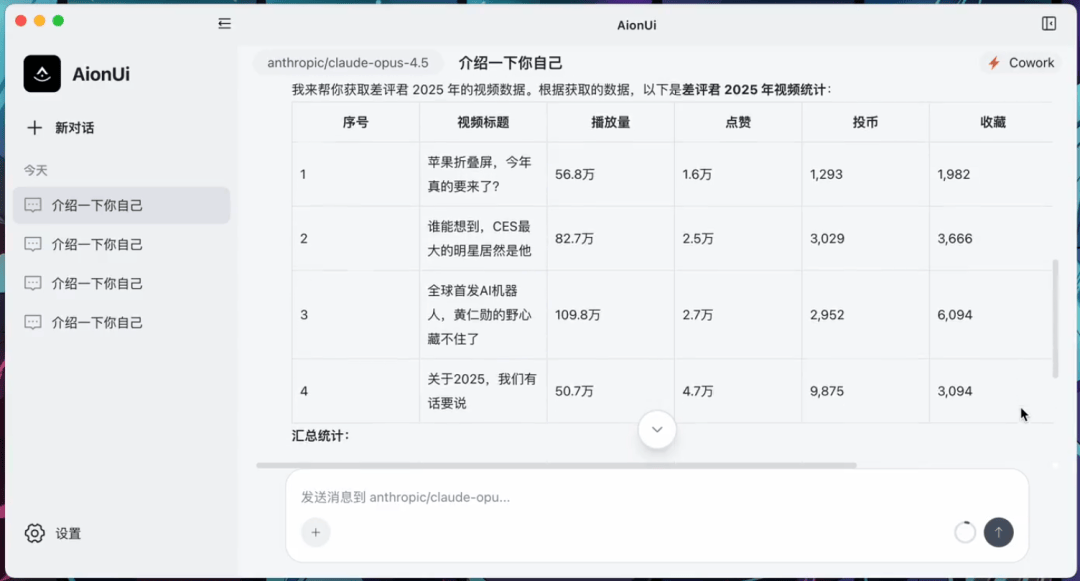The width and height of the screenshot is (1080, 581).
Task: Click the message input field
Action: point(600,497)
